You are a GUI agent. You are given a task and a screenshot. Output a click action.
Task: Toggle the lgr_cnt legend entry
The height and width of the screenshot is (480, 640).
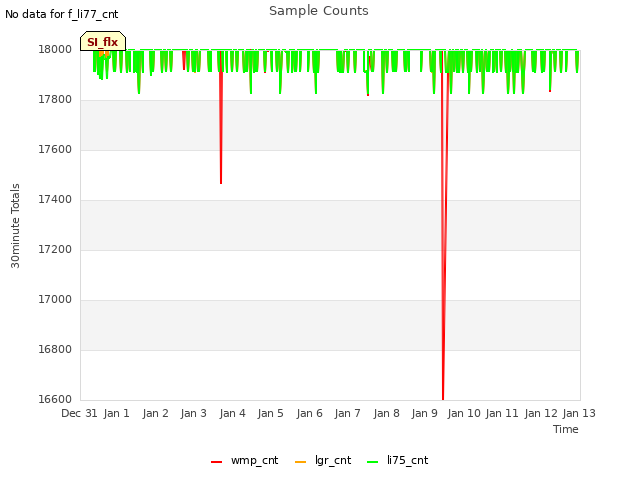tap(323, 460)
